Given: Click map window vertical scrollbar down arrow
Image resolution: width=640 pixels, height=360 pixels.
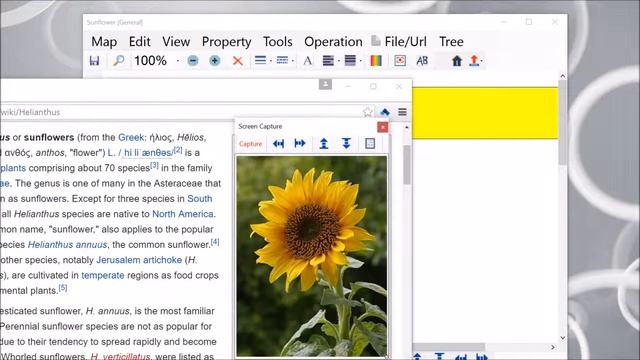Looking at the screenshot, I should click(x=562, y=338).
